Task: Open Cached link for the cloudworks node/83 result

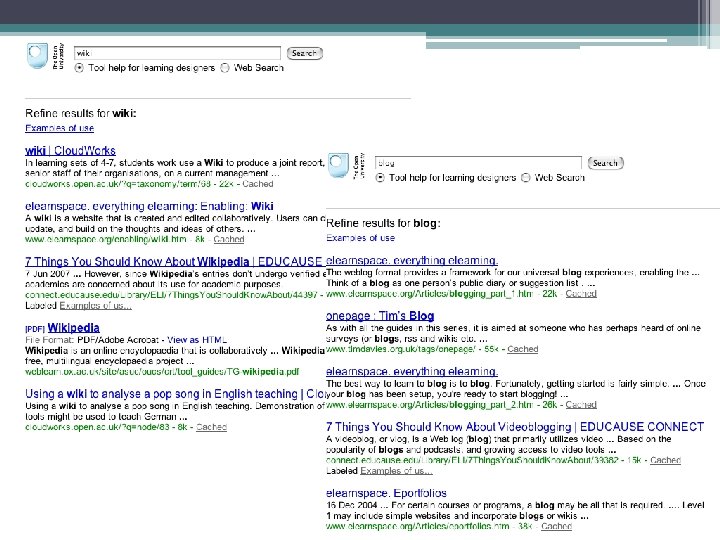Action: coord(212,427)
